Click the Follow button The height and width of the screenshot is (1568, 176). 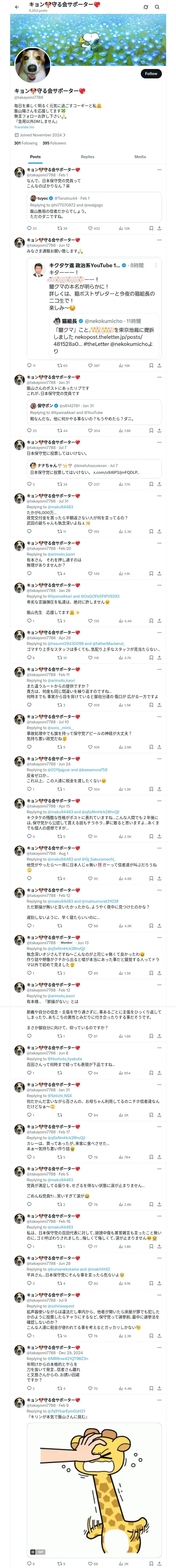[x=150, y=74]
